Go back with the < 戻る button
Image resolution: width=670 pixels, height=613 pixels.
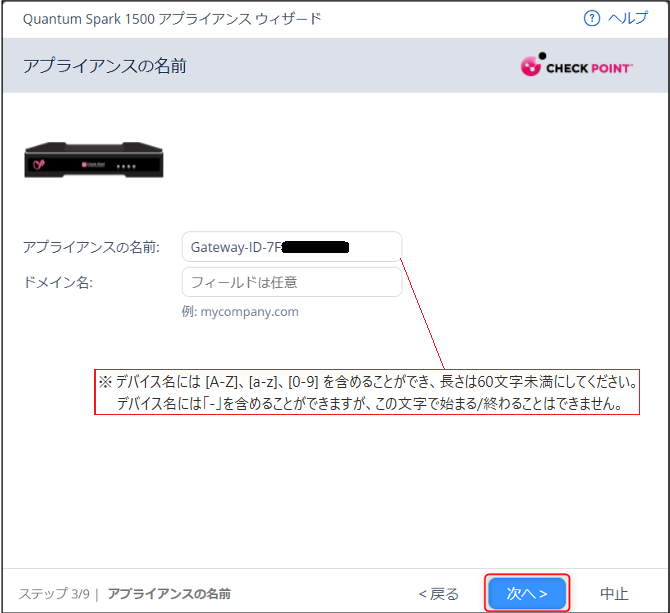[x=438, y=594]
